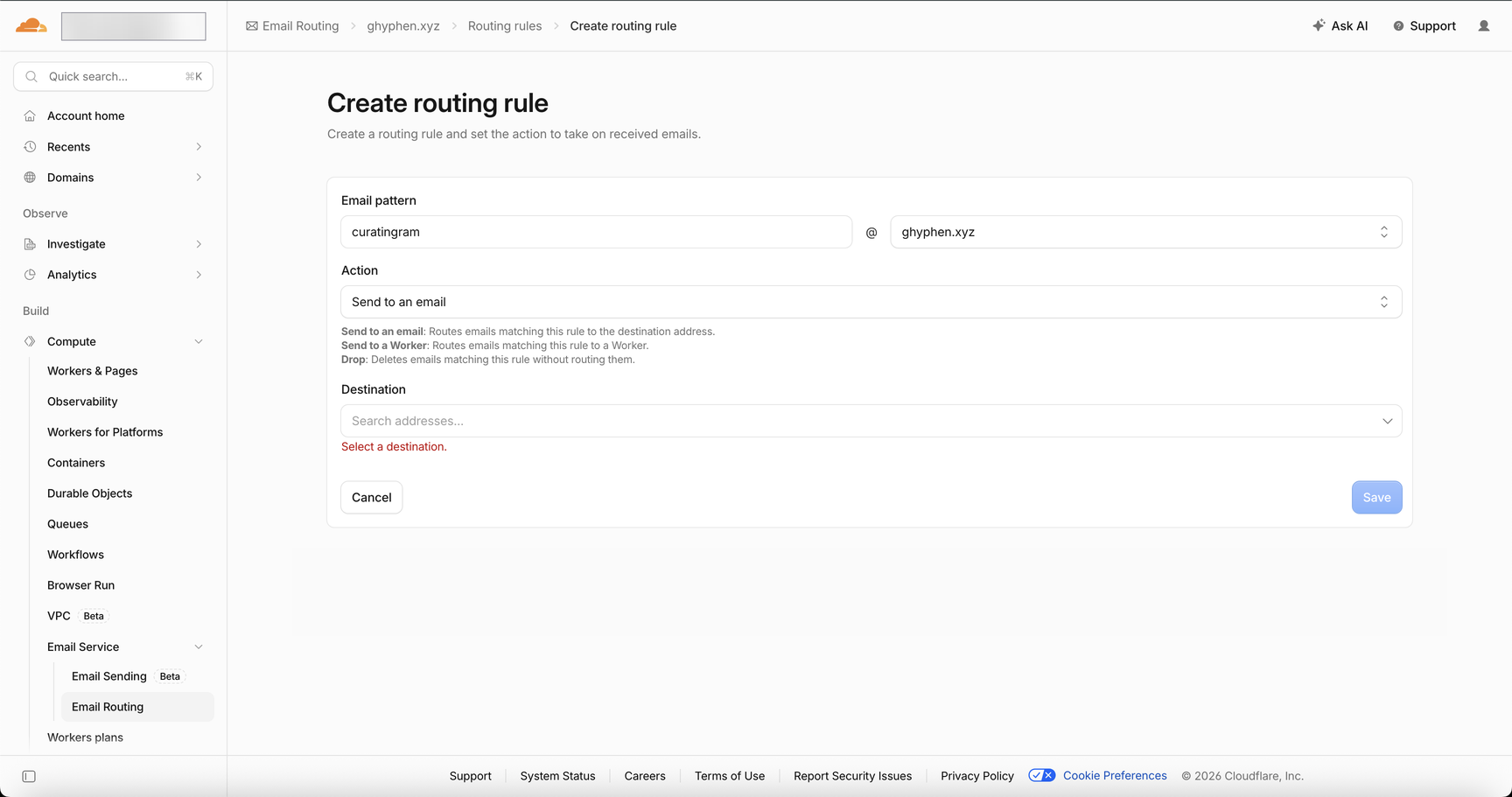The image size is (1512, 797).
Task: Click the Compute diamond icon
Action: [x=30, y=342]
